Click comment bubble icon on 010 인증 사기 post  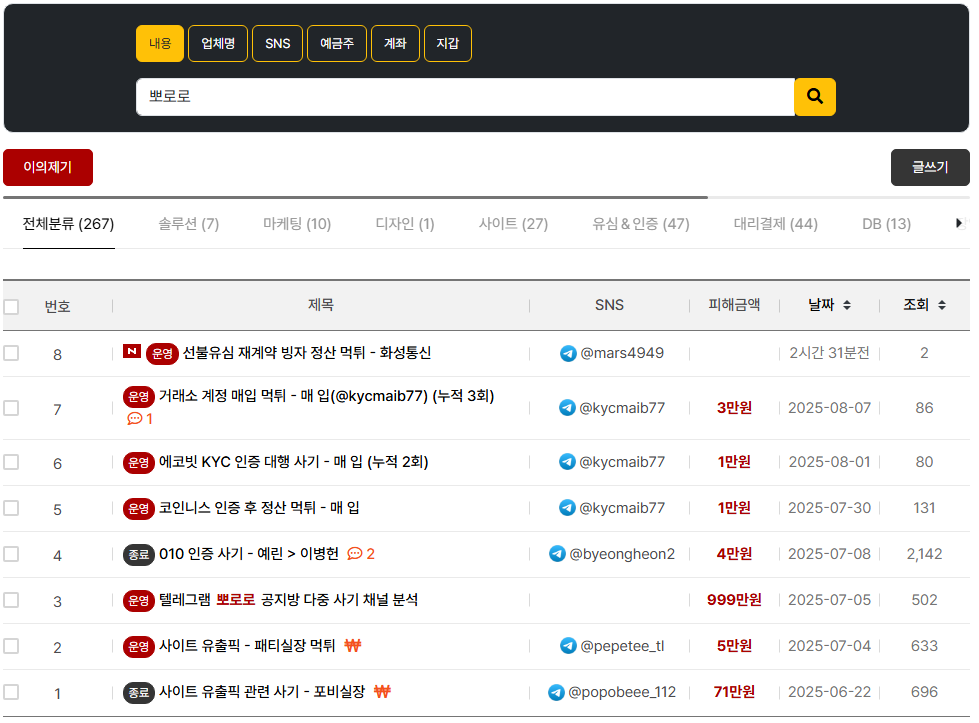tap(354, 553)
